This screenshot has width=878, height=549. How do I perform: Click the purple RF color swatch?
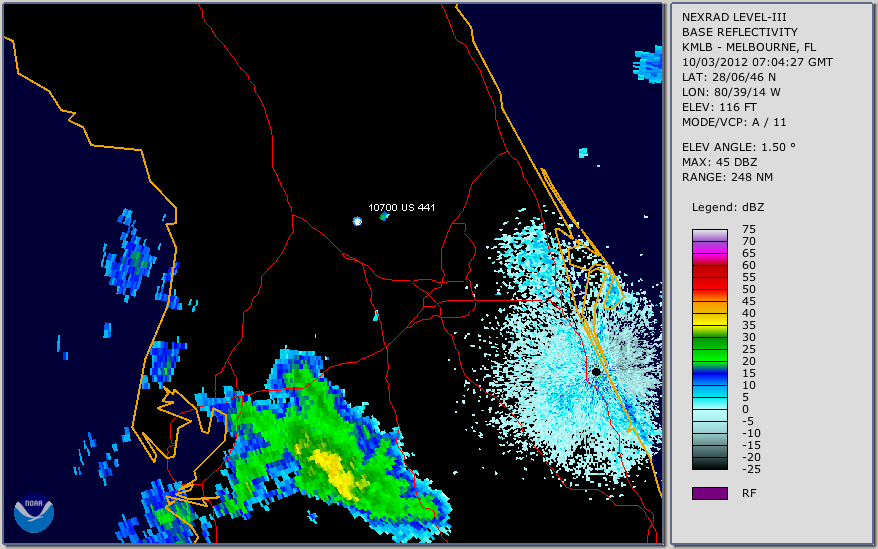tap(709, 493)
